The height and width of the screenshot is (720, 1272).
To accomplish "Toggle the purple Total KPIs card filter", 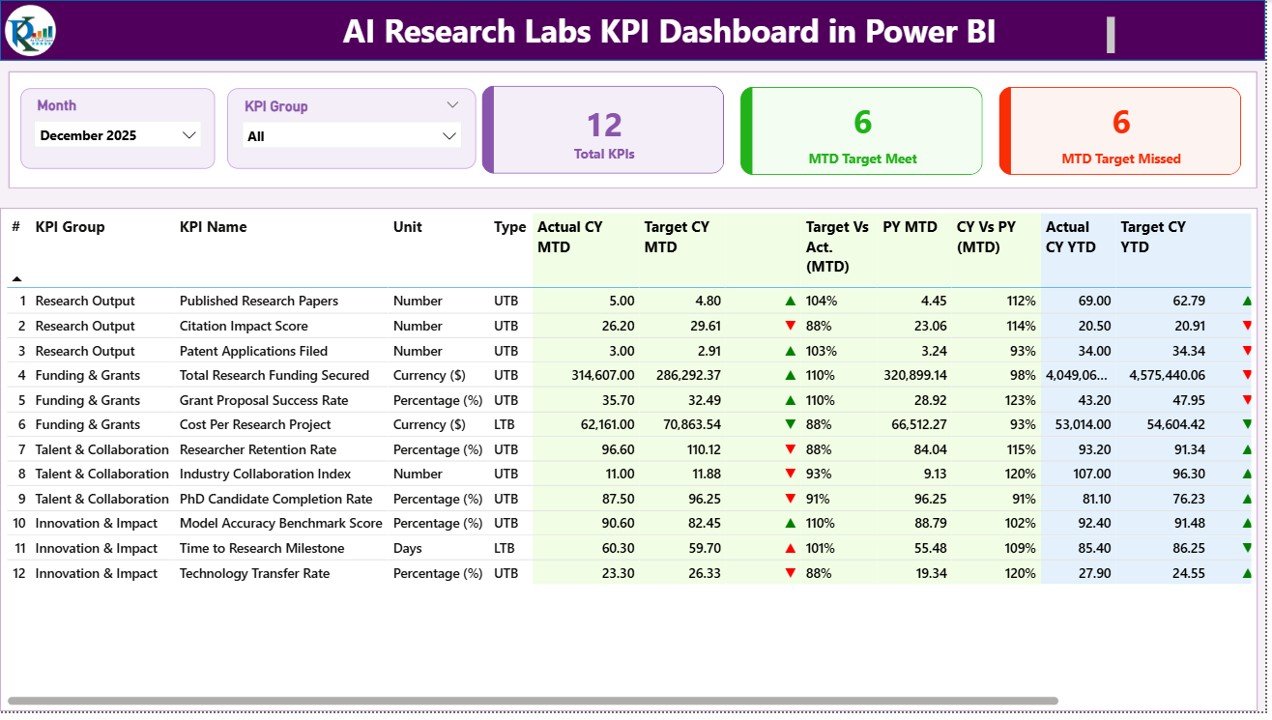I will point(602,130).
